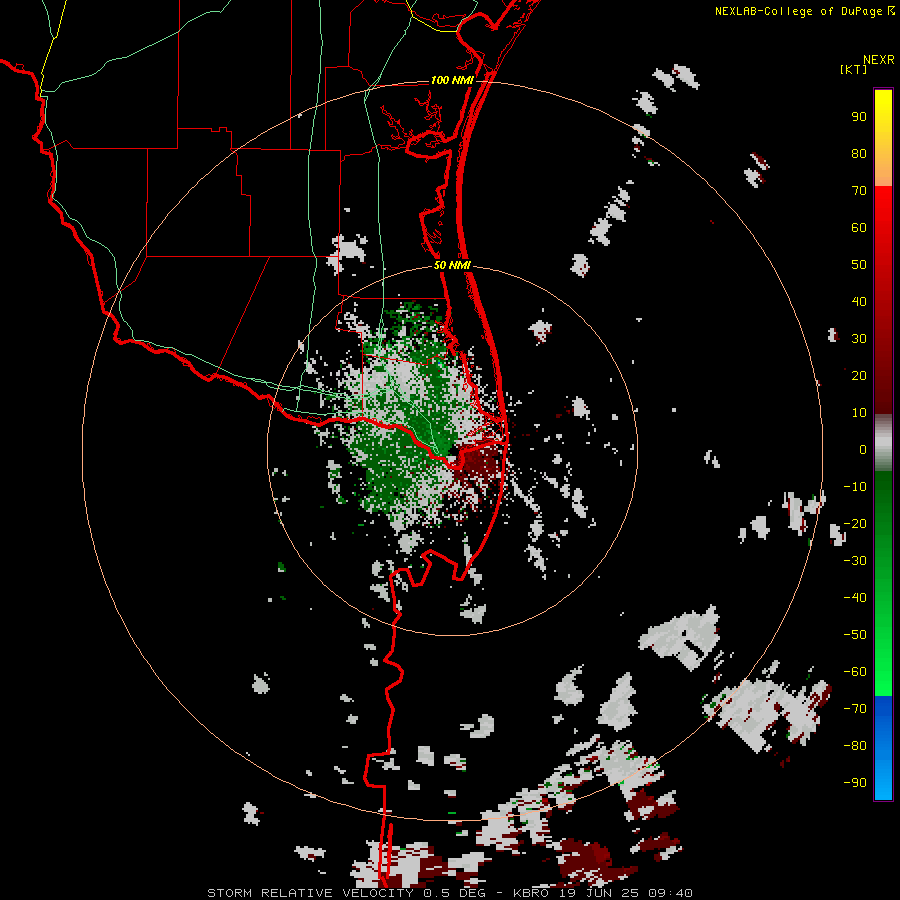The width and height of the screenshot is (900, 900).
Task: Click the -20 value on velocity scale
Action: click(855, 524)
